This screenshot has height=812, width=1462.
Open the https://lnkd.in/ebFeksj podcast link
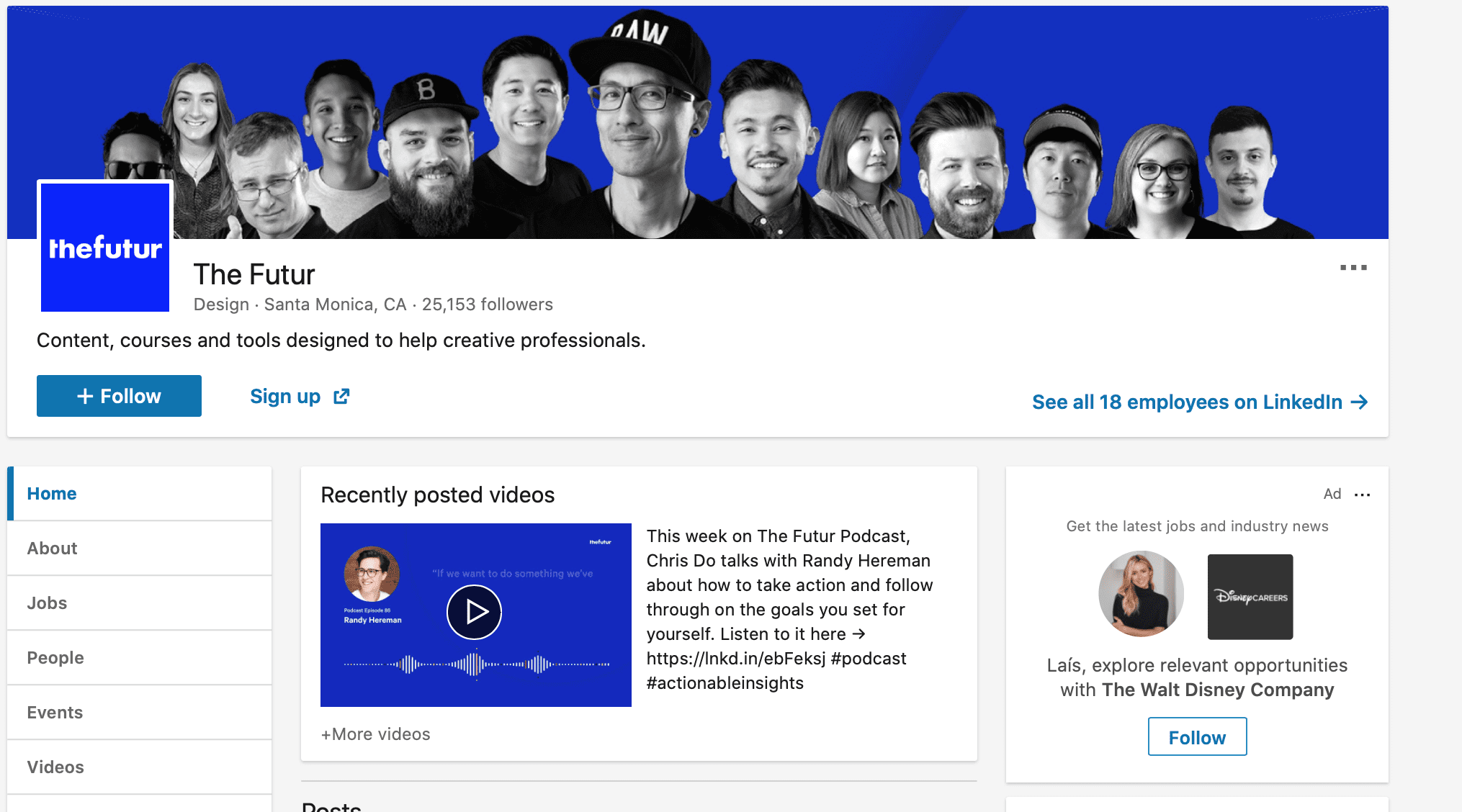(x=736, y=659)
